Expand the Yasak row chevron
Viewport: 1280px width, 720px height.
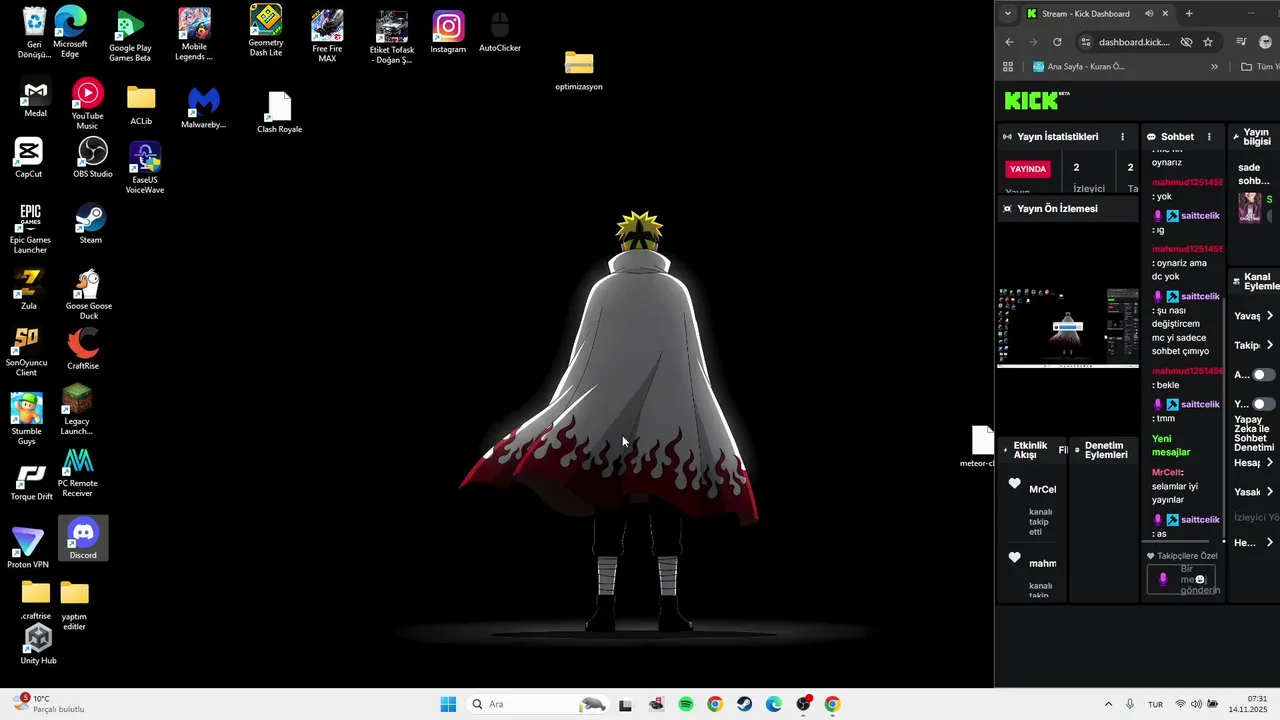point(1270,492)
